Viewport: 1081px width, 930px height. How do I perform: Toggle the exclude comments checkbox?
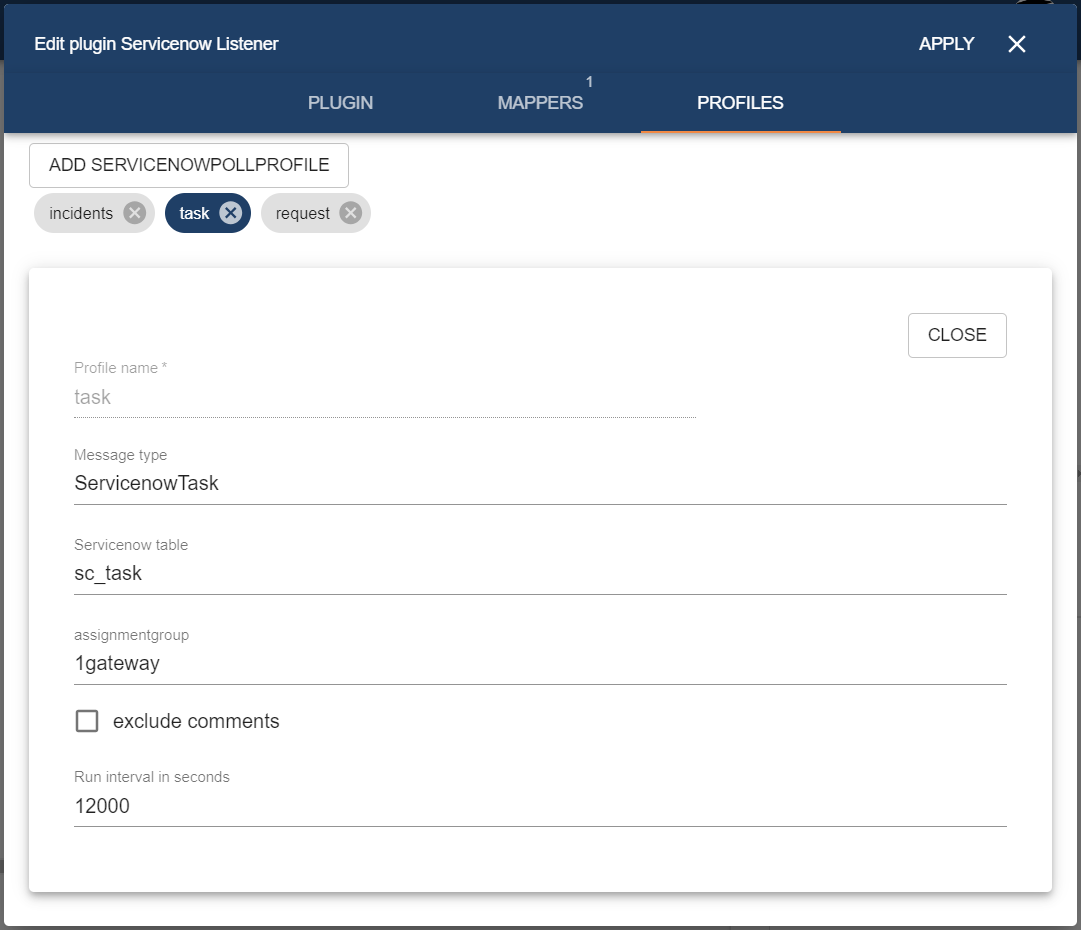[x=88, y=721]
